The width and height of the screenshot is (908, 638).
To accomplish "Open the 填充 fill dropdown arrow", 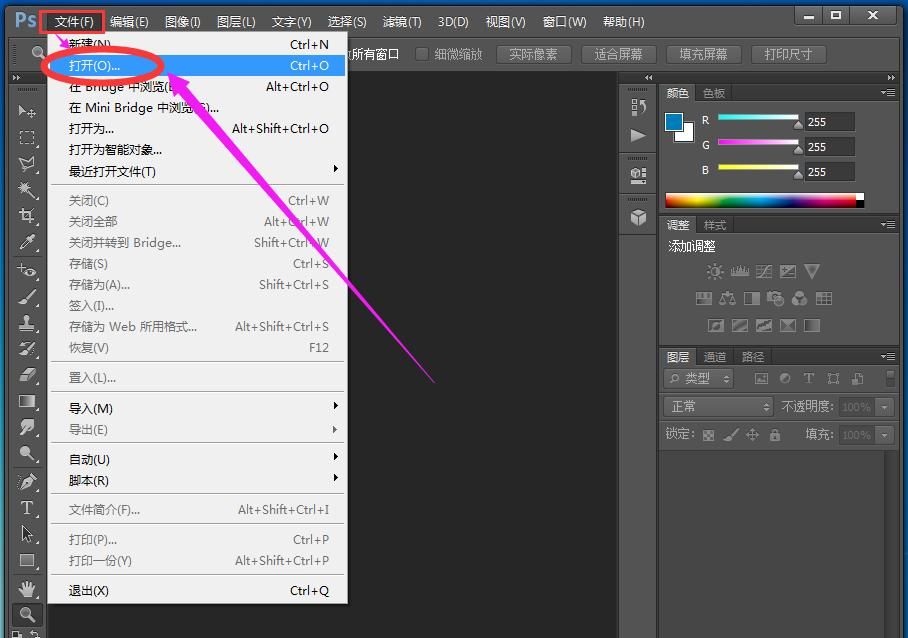I will click(x=884, y=435).
